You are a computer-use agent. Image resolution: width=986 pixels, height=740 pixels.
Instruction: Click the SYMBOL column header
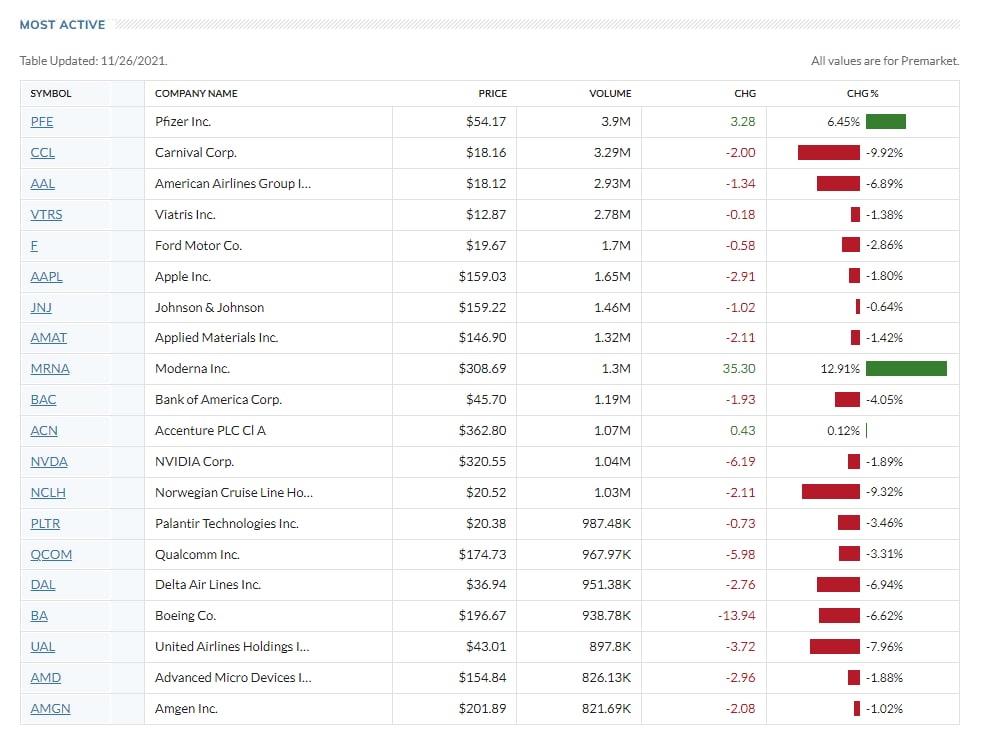51,93
